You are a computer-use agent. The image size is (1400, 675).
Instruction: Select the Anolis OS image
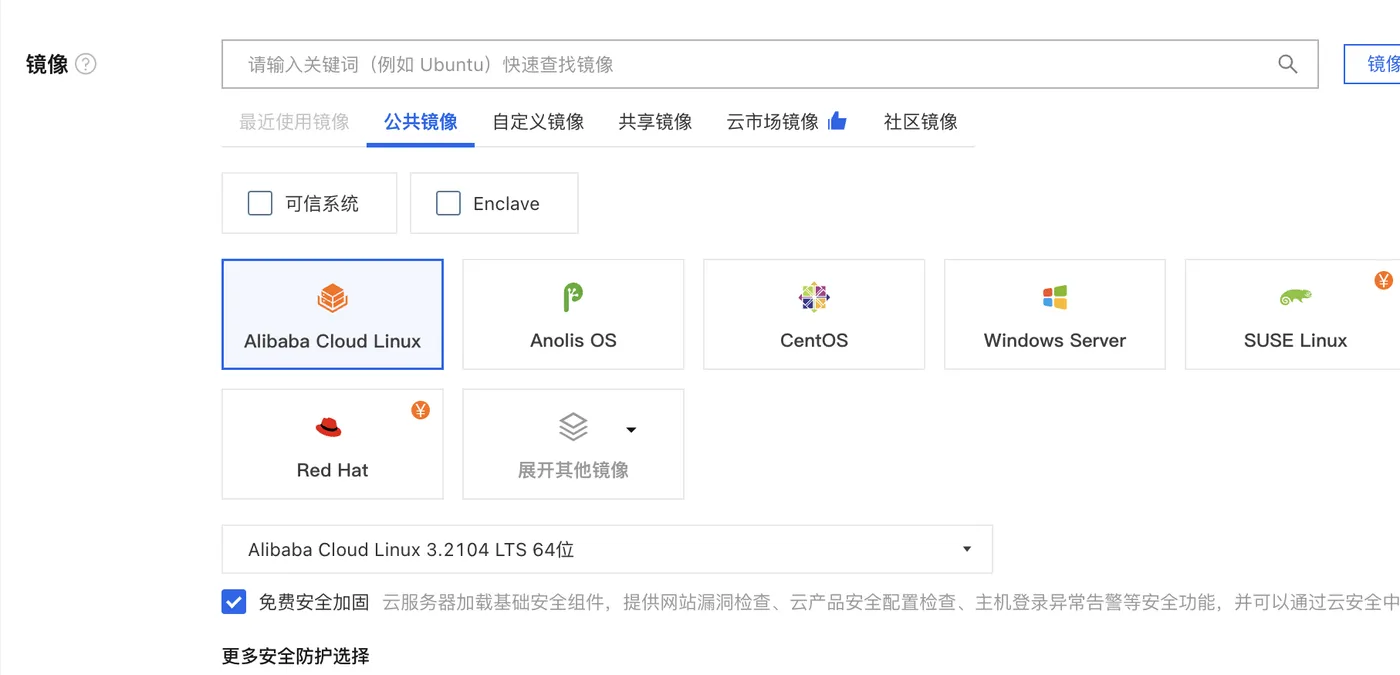(x=572, y=314)
